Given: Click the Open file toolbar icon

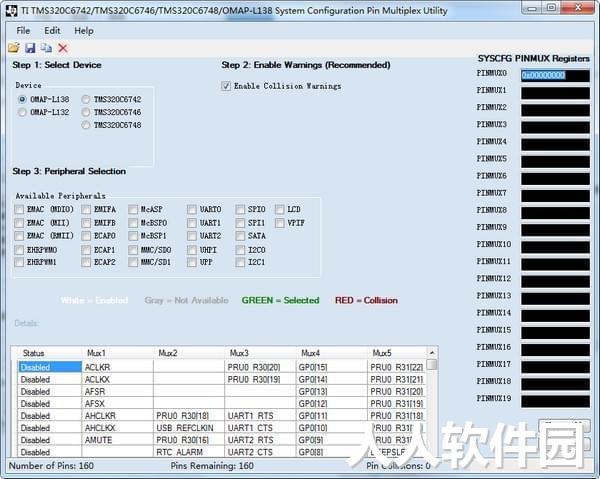Looking at the screenshot, I should 14,48.
